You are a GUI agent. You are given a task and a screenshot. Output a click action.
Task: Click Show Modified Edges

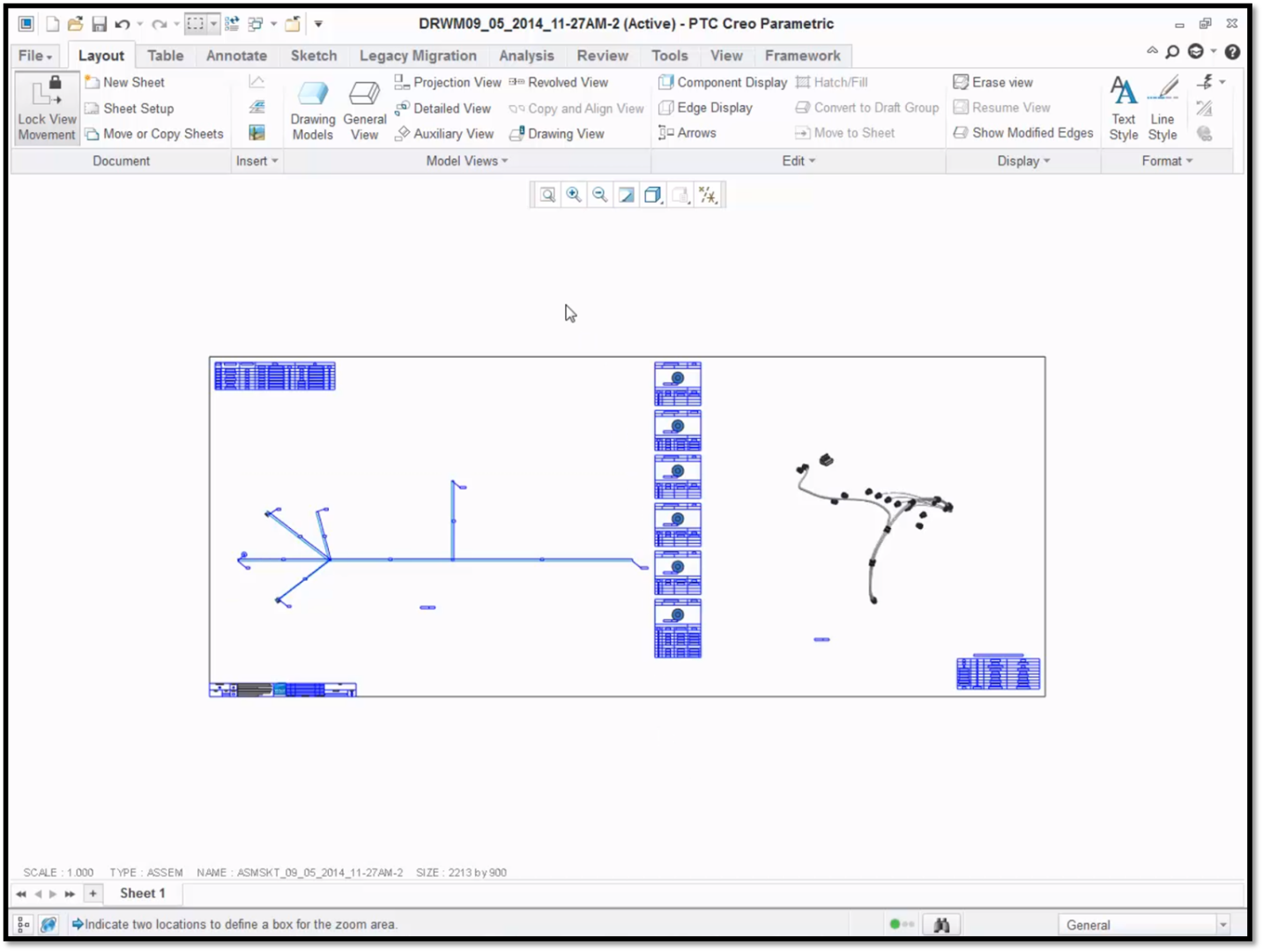[x=1023, y=133]
